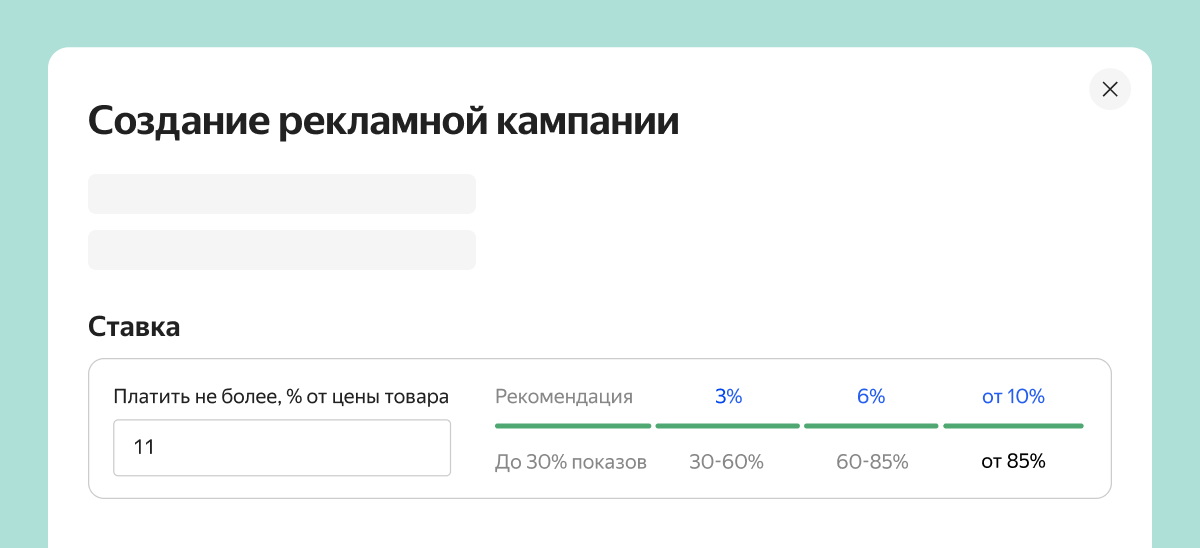Viewport: 1200px width, 548px height.
Task: Click the Платить не более field label
Action: (281, 396)
